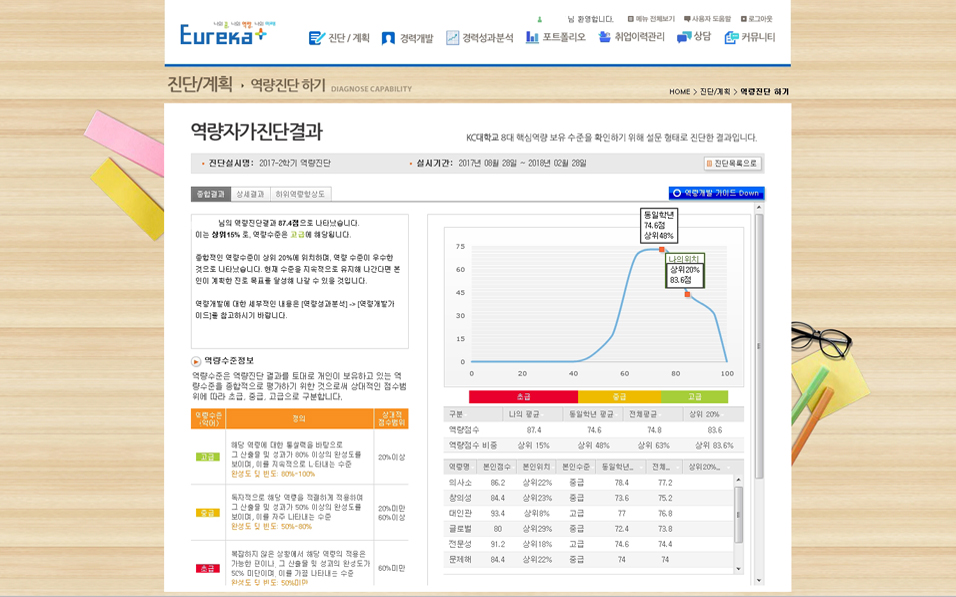Open the 커뮤니티 icon
956x597 pixels.
(731, 38)
